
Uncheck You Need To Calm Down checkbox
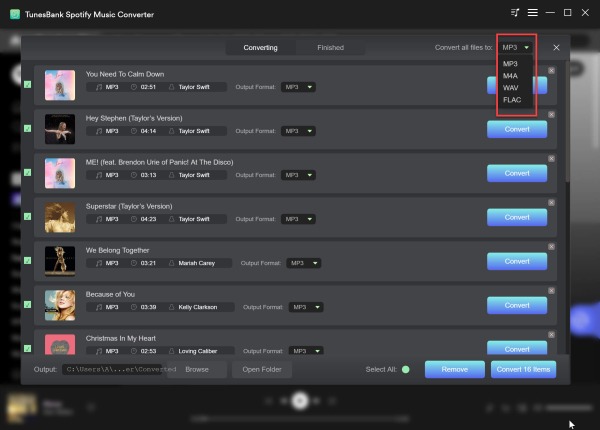pyautogui.click(x=28, y=85)
